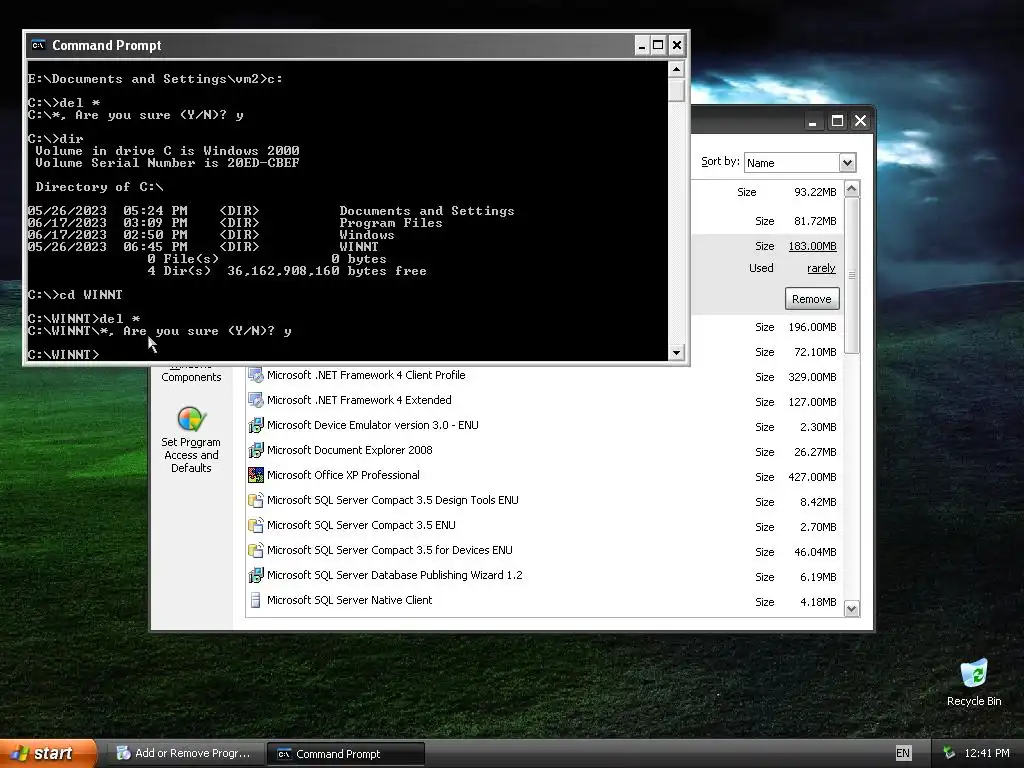
Task: Click the 'rarely' usage link
Action: click(x=821, y=268)
